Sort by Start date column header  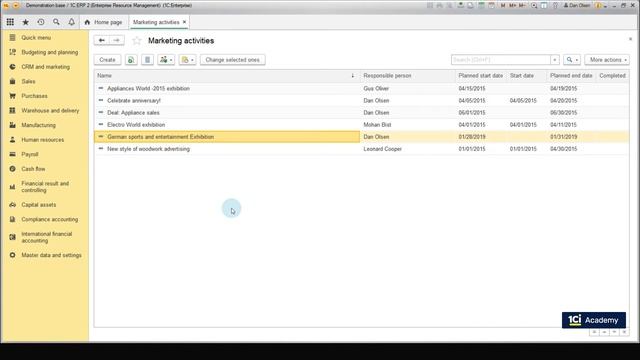click(527, 76)
